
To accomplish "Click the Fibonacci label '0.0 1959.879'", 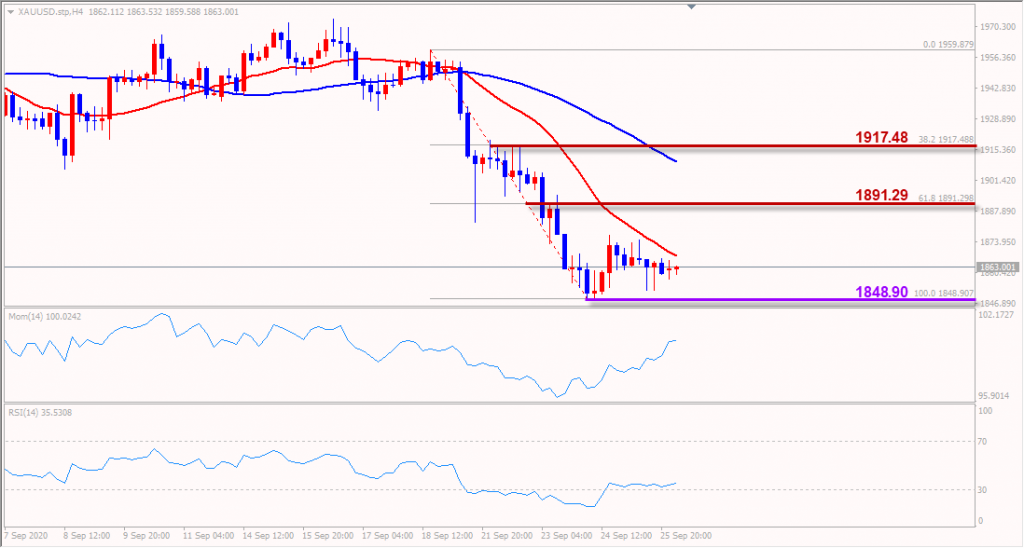I will point(948,44).
